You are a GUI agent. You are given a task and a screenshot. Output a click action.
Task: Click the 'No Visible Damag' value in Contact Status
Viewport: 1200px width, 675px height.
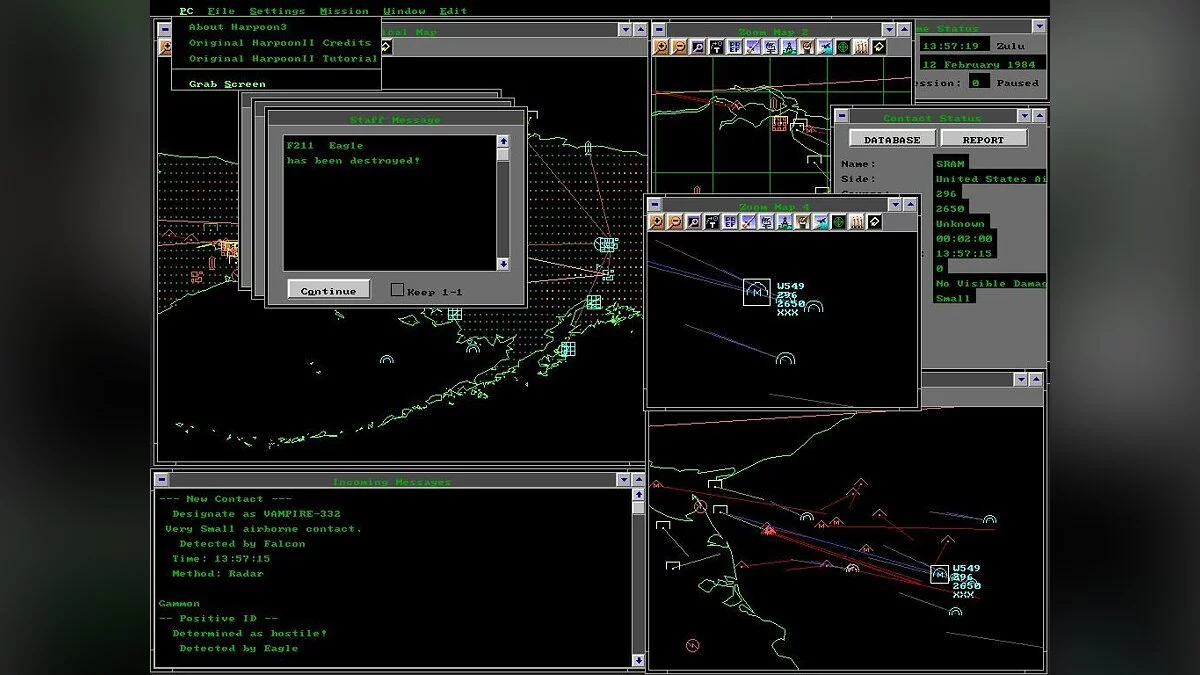point(990,284)
